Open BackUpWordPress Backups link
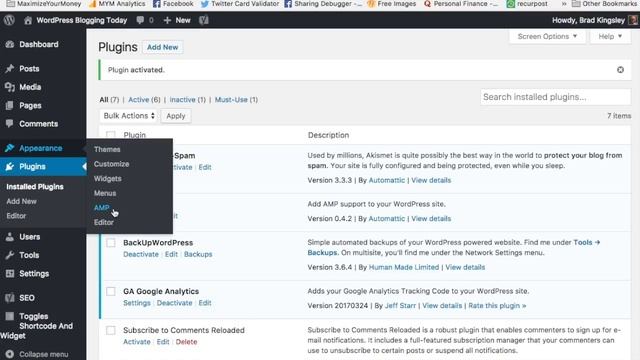This screenshot has height=360, width=640. click(x=198, y=254)
